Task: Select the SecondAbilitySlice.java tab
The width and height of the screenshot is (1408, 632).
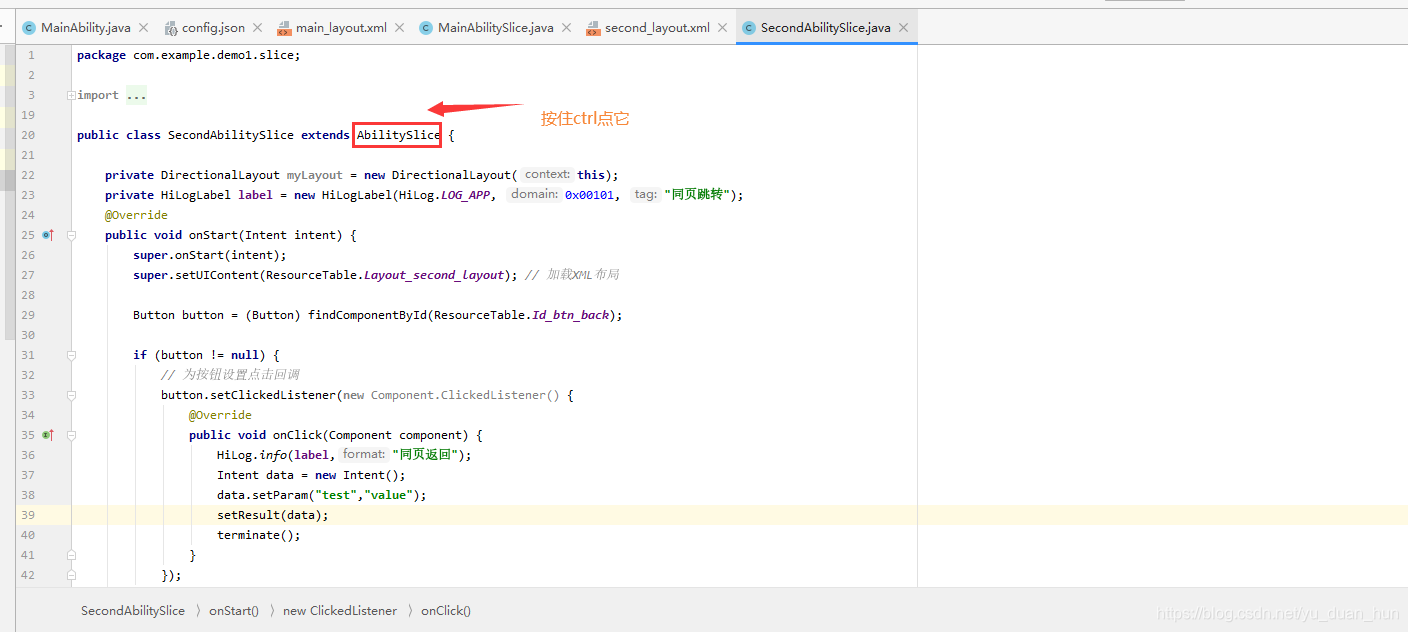Action: [825, 28]
